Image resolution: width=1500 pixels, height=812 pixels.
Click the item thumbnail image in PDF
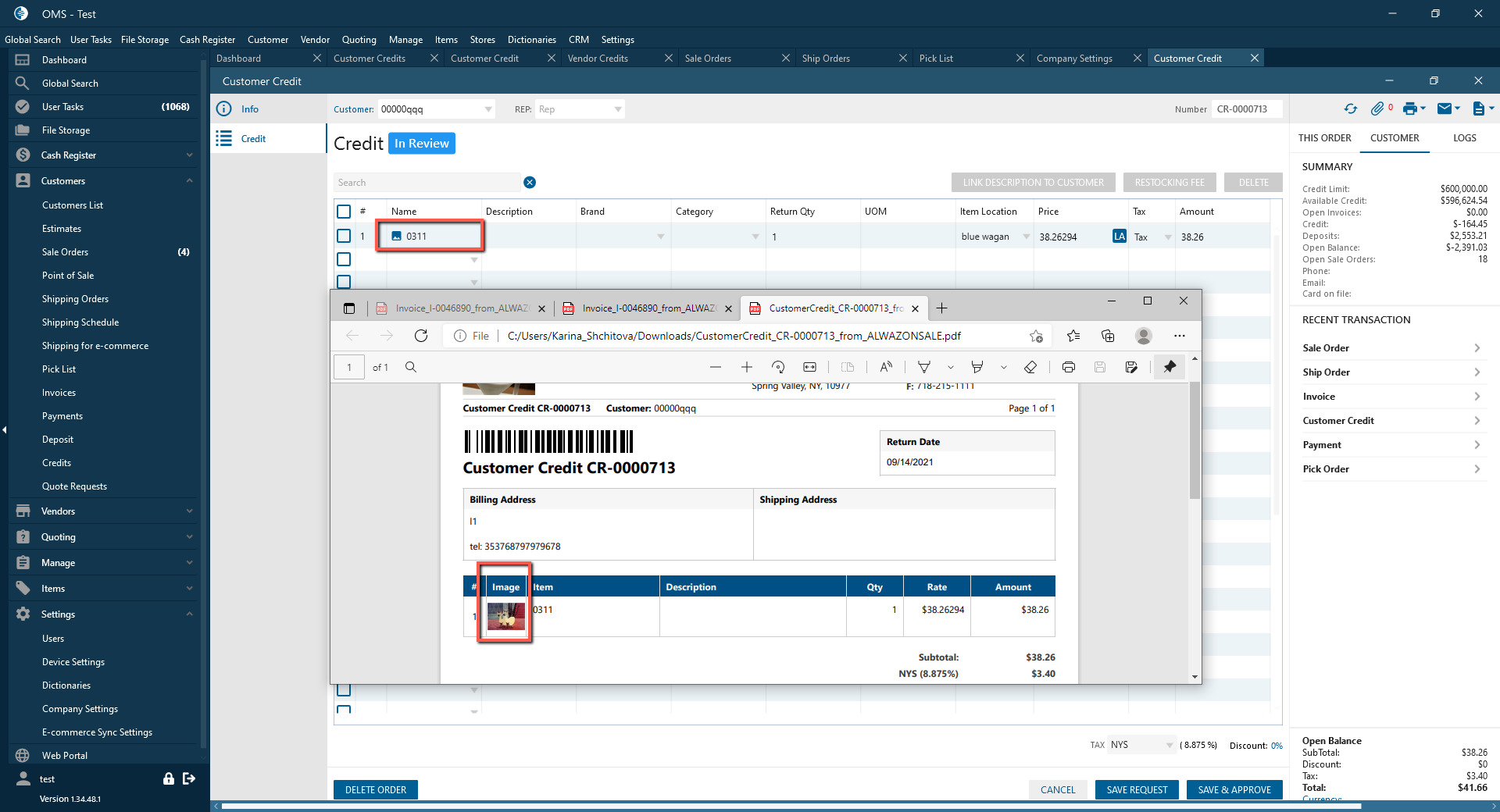505,616
